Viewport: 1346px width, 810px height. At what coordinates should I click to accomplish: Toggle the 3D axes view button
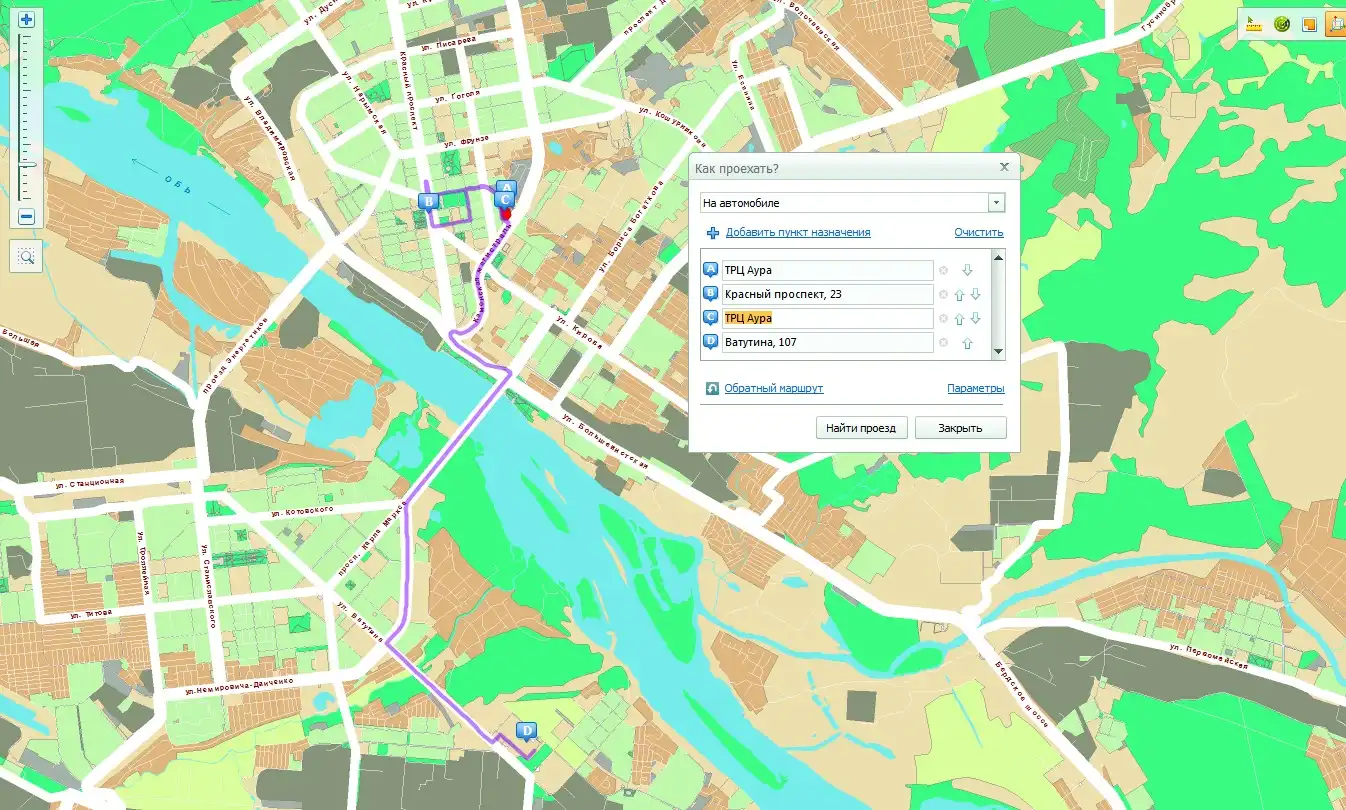[1335, 25]
